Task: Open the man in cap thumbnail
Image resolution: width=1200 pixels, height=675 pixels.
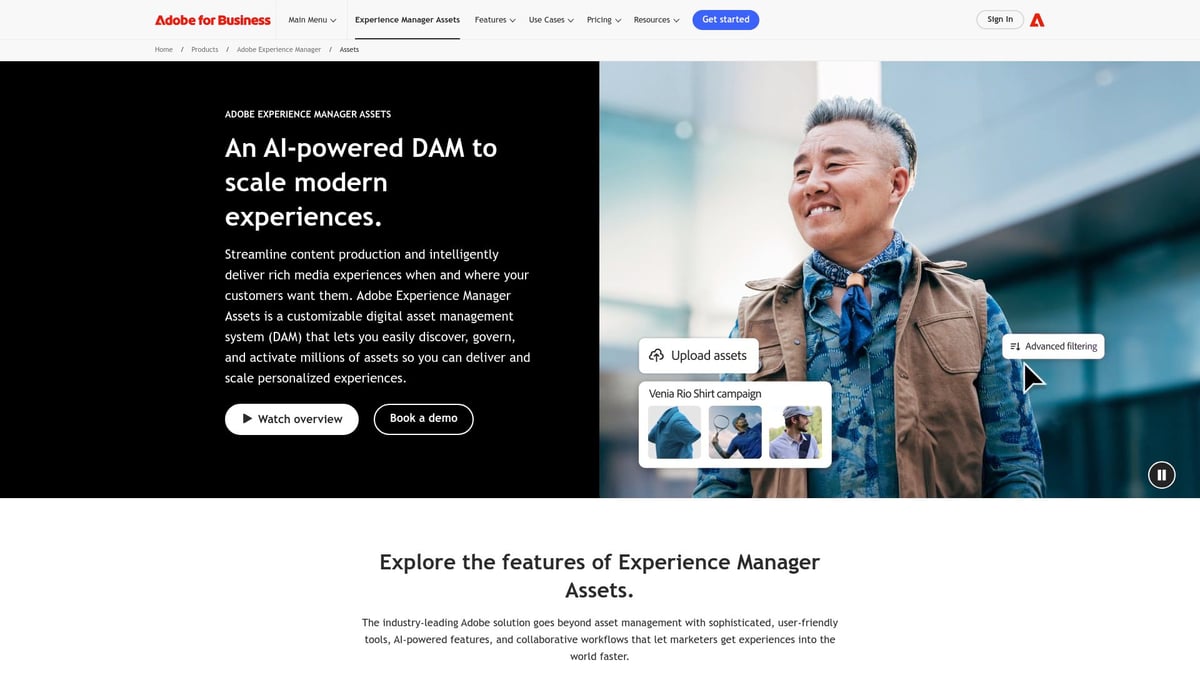Action: click(x=795, y=432)
